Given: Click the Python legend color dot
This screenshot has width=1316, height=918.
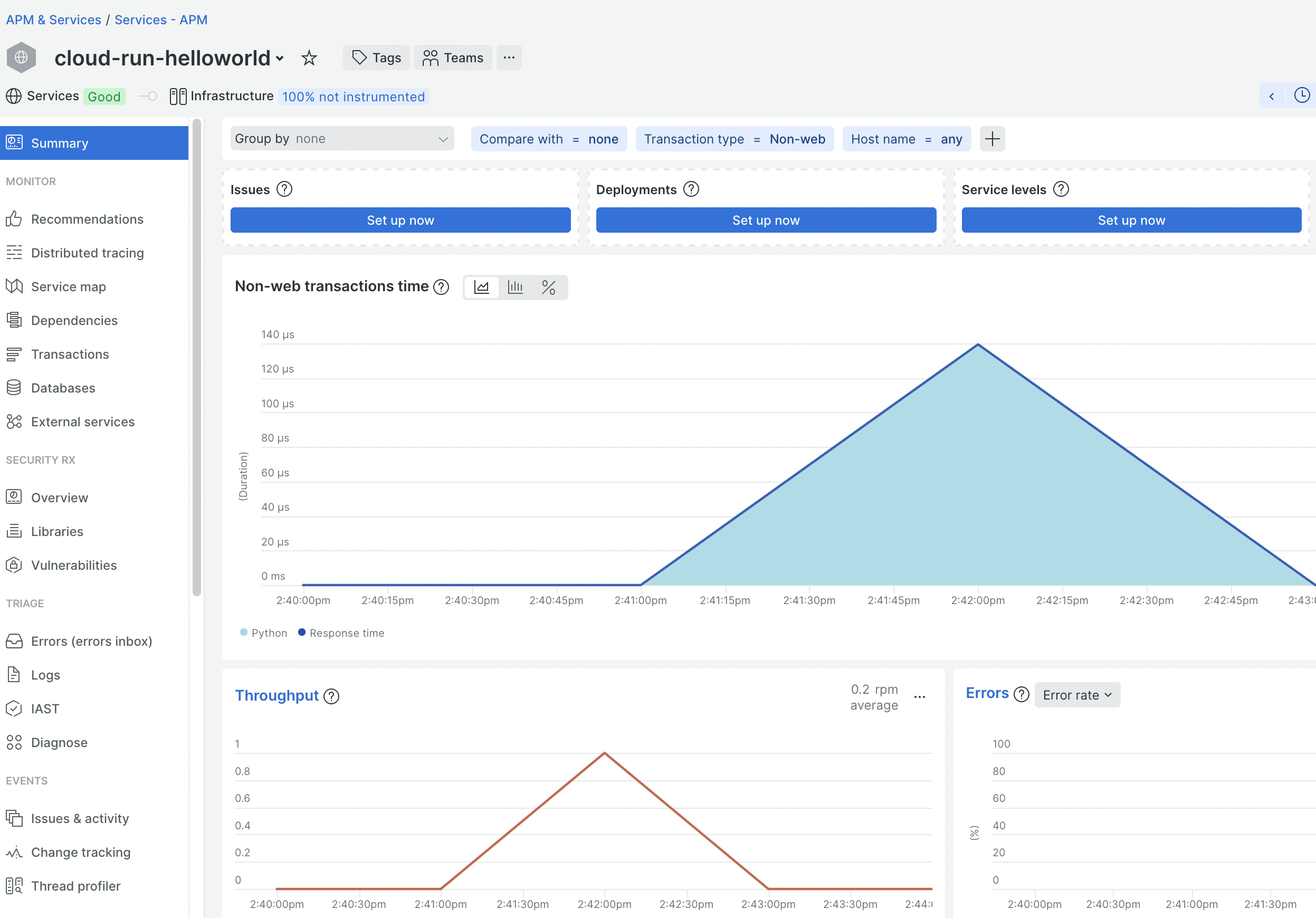Looking at the screenshot, I should tap(243, 633).
